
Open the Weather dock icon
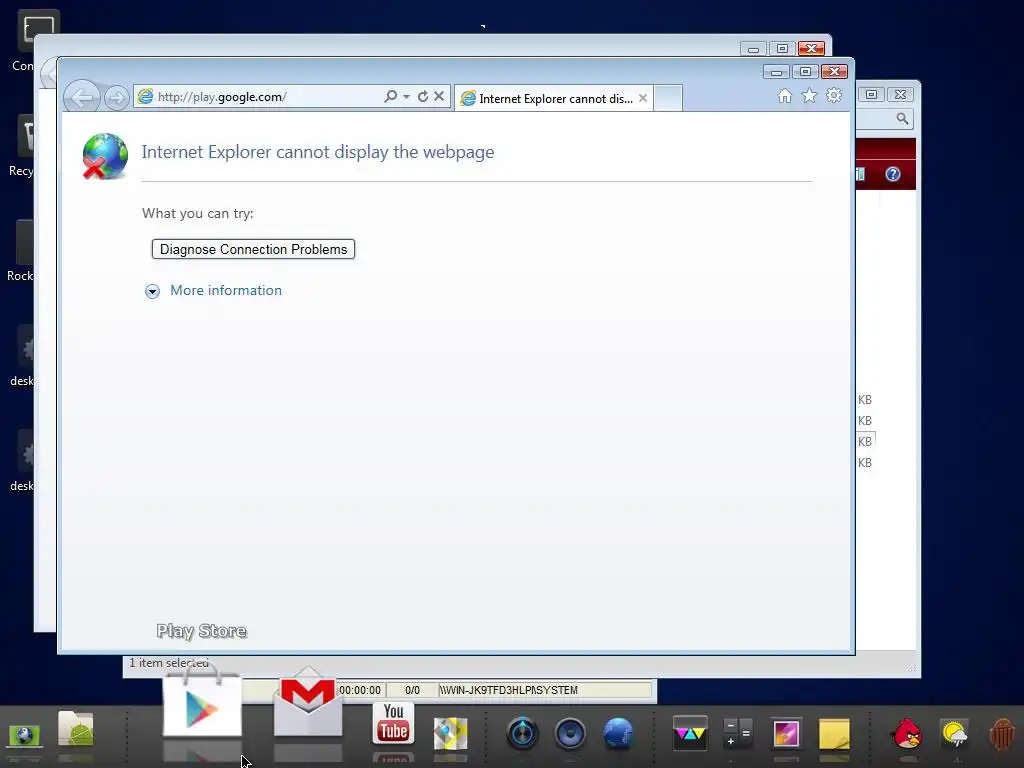point(955,733)
